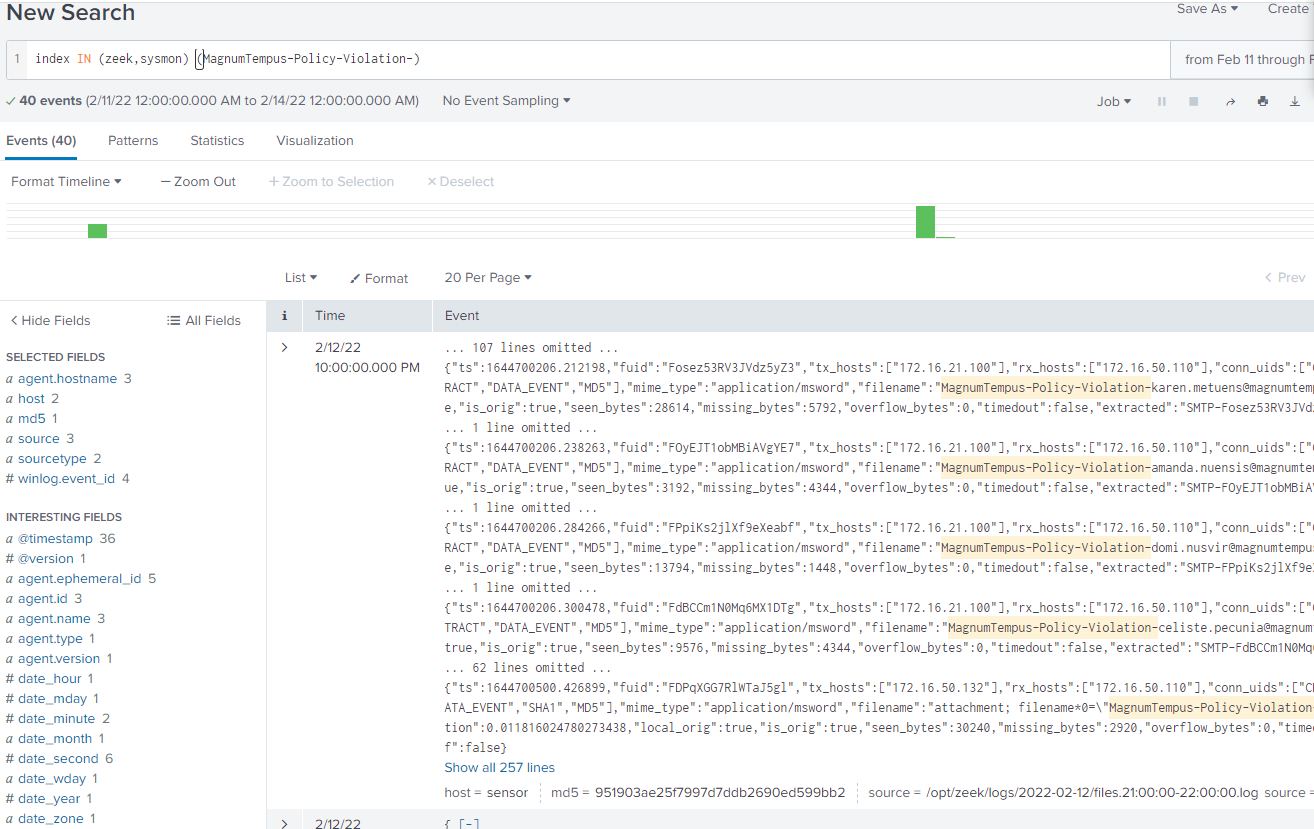Screen dimensions: 1314x829
Task: Click the Format results button
Action: point(379,278)
